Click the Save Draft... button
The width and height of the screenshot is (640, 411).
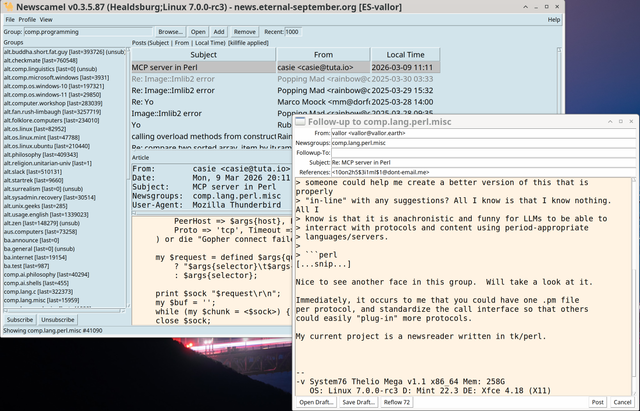359,402
